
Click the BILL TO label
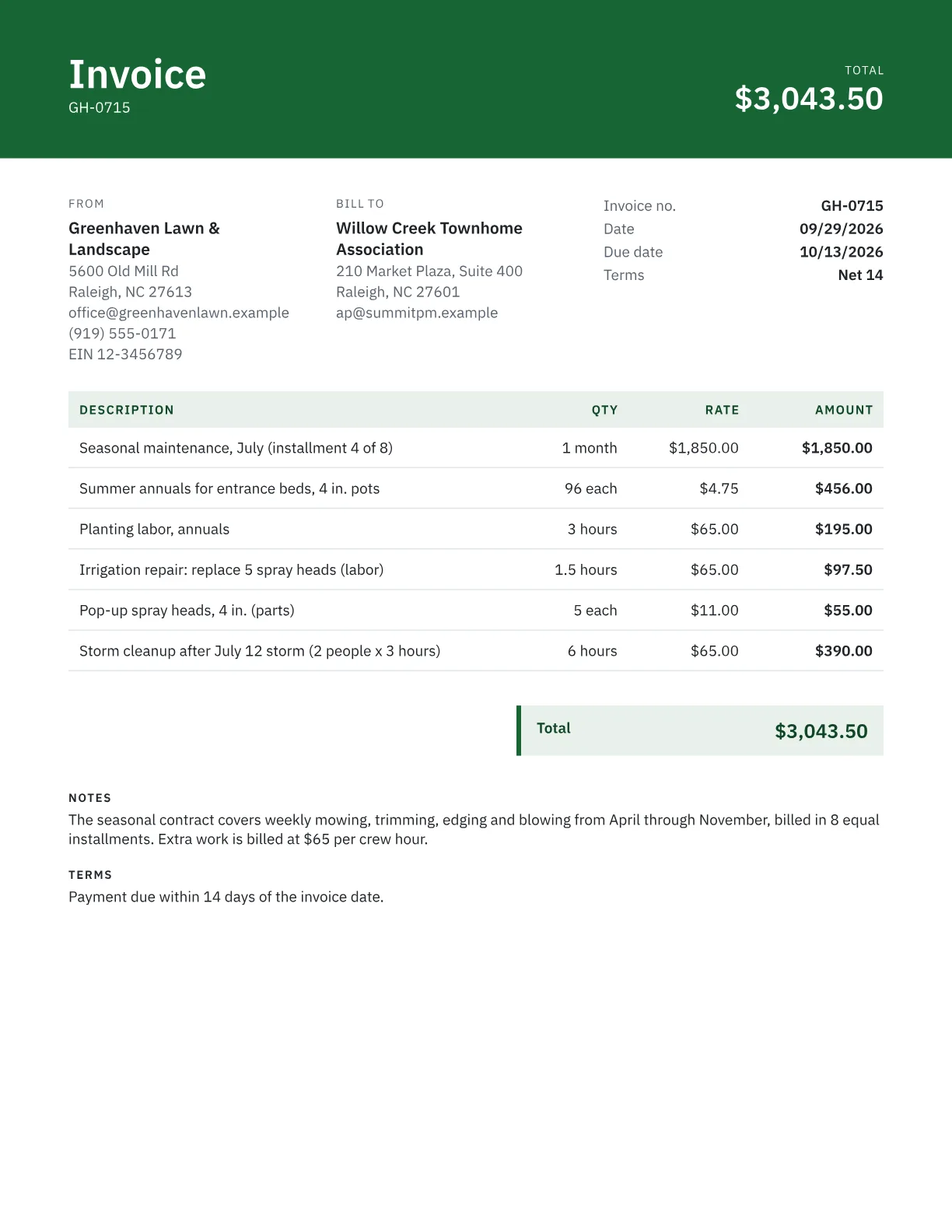[360, 204]
